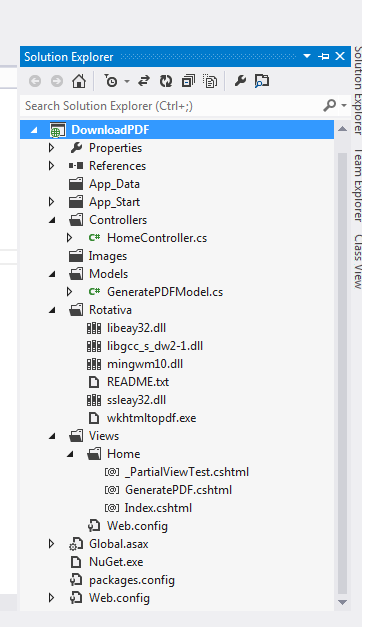365x629 pixels.
Task: Open Properties via the wrench icon
Action: [x=240, y=81]
